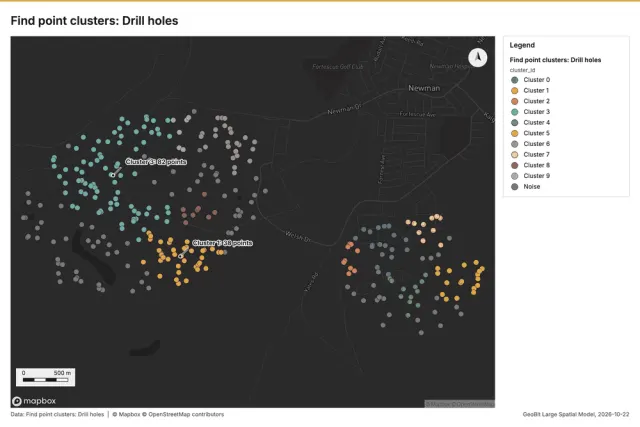Click the Cluster 3 legend swatch
The image size is (640, 427).
click(515, 112)
